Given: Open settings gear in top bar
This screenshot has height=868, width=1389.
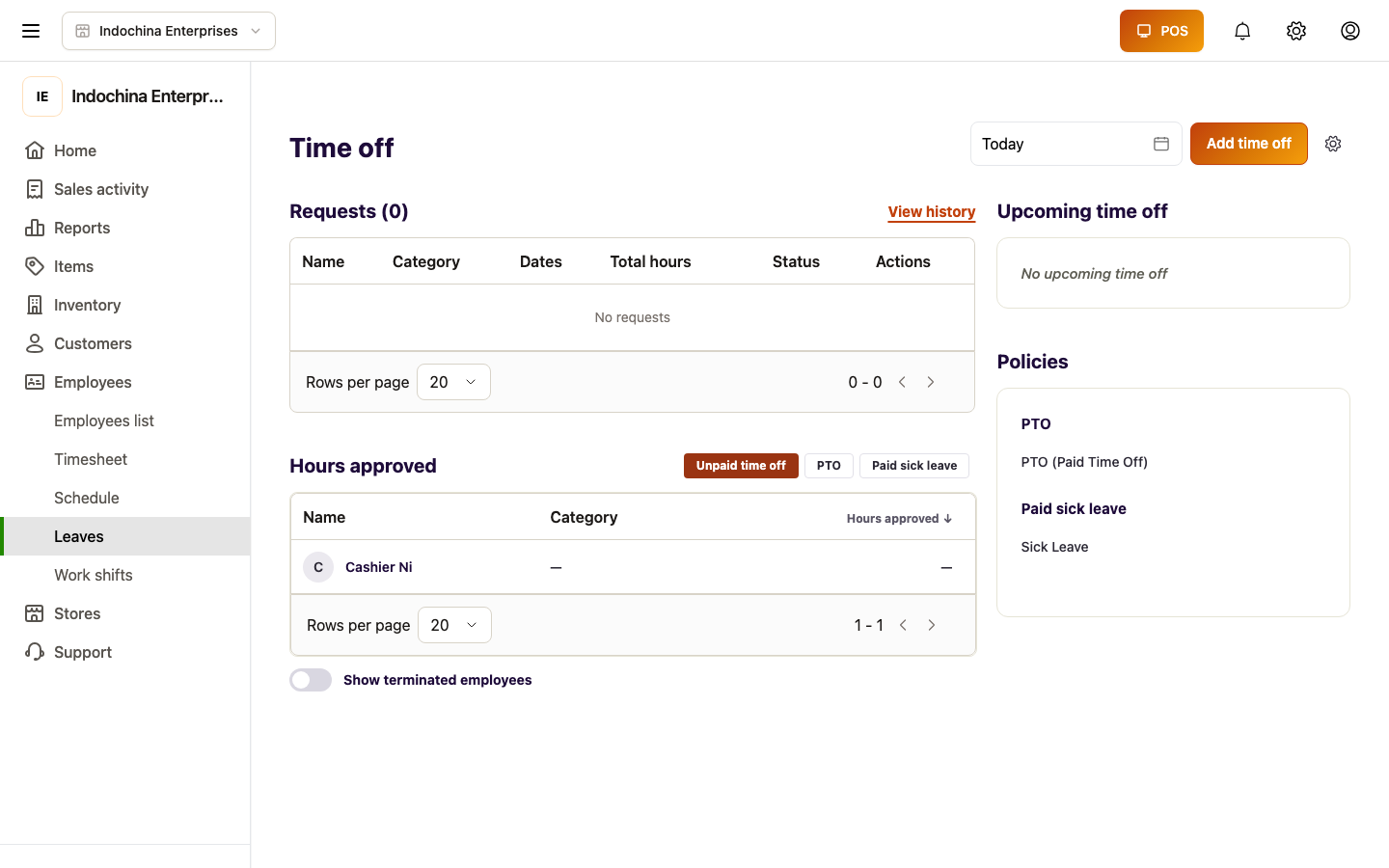Looking at the screenshot, I should tap(1296, 31).
